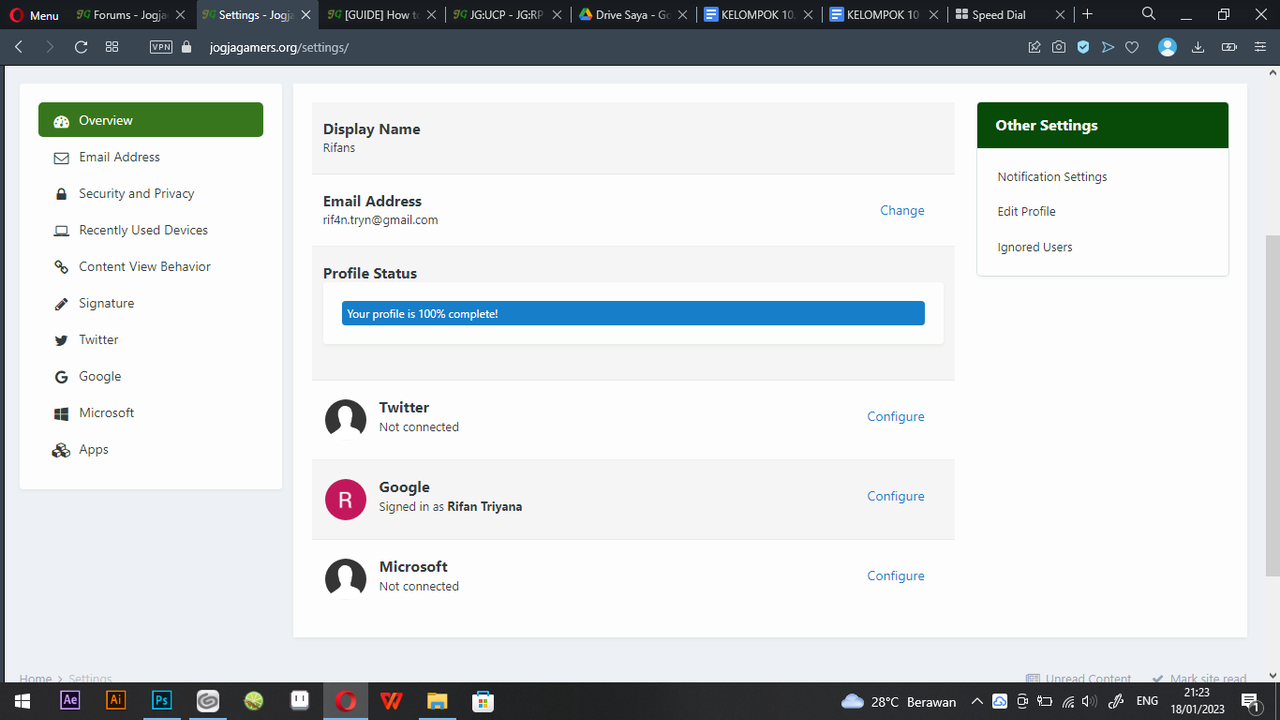
Task: Open WPS Office from taskbar
Action: point(392,700)
